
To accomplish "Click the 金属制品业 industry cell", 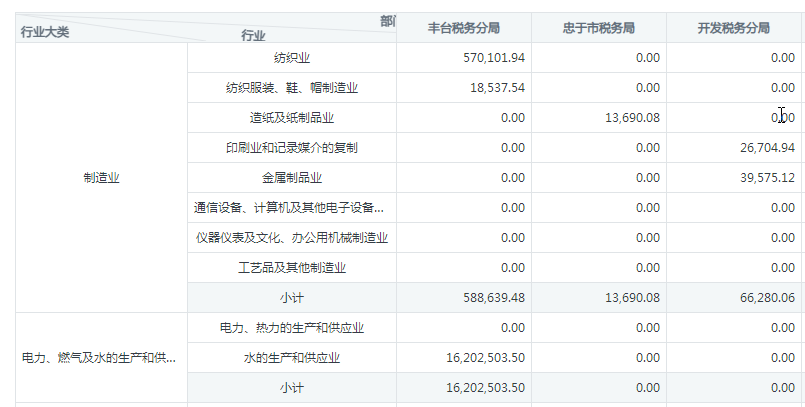I will coord(292,178).
